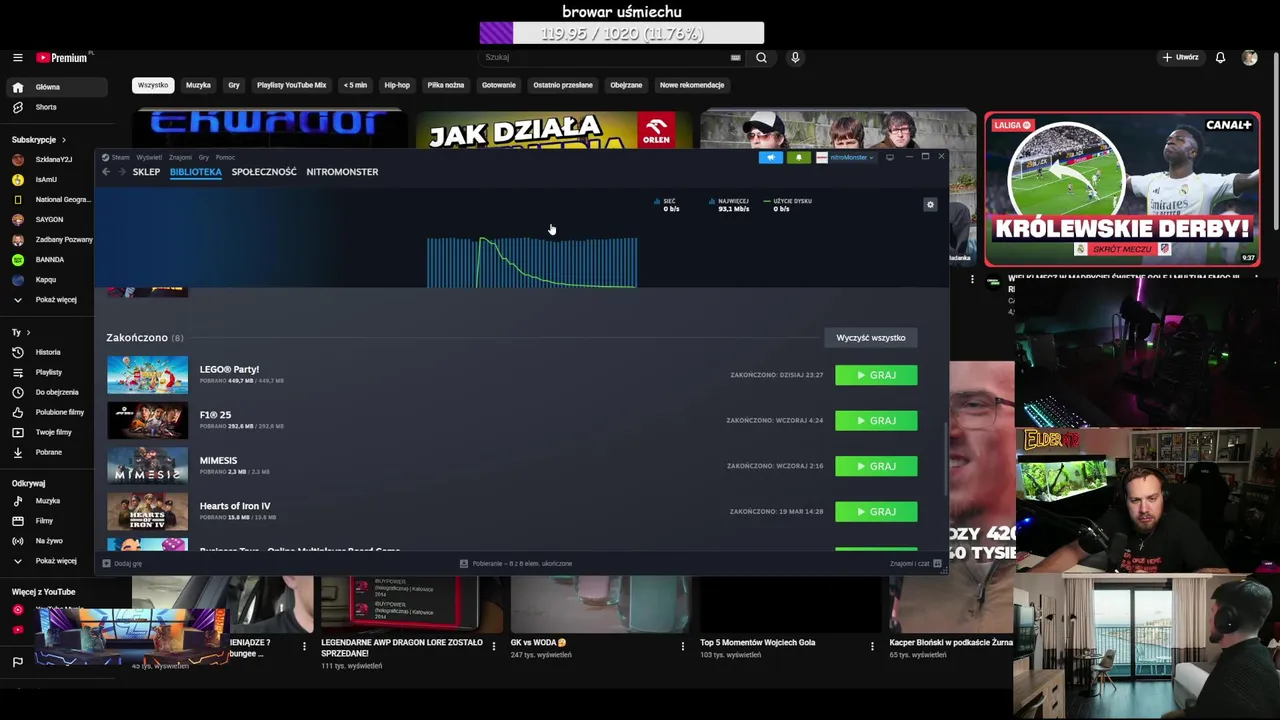Open NITROMONSTER profile tab in Steam
The image size is (1280, 720).
342,172
